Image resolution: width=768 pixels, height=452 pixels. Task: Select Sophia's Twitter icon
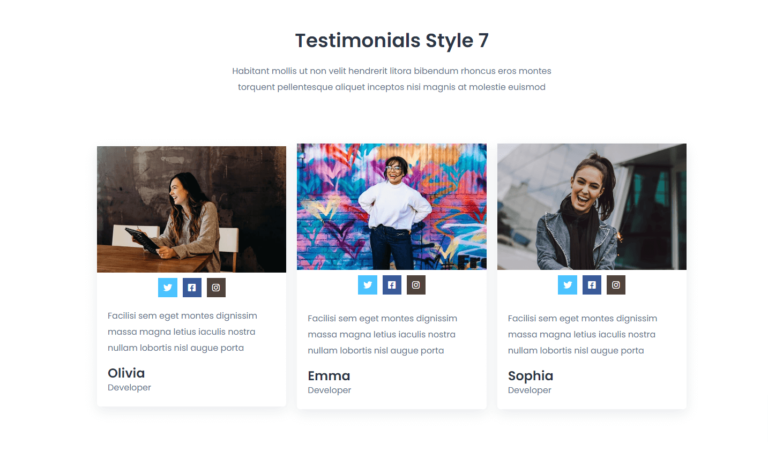(567, 285)
